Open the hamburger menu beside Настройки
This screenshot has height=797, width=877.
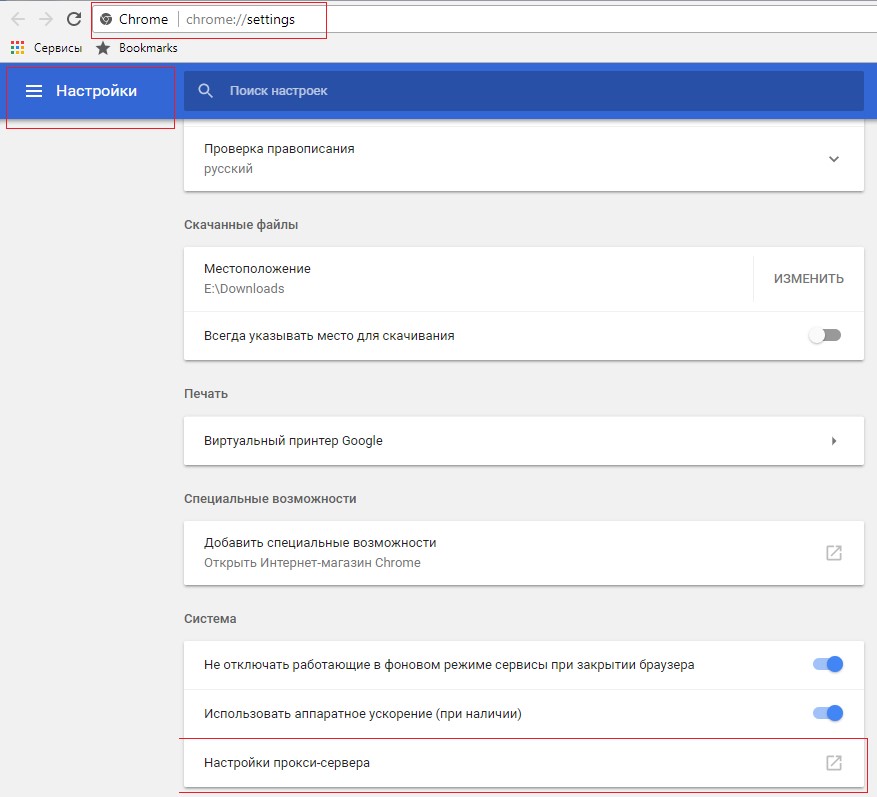pos(34,91)
